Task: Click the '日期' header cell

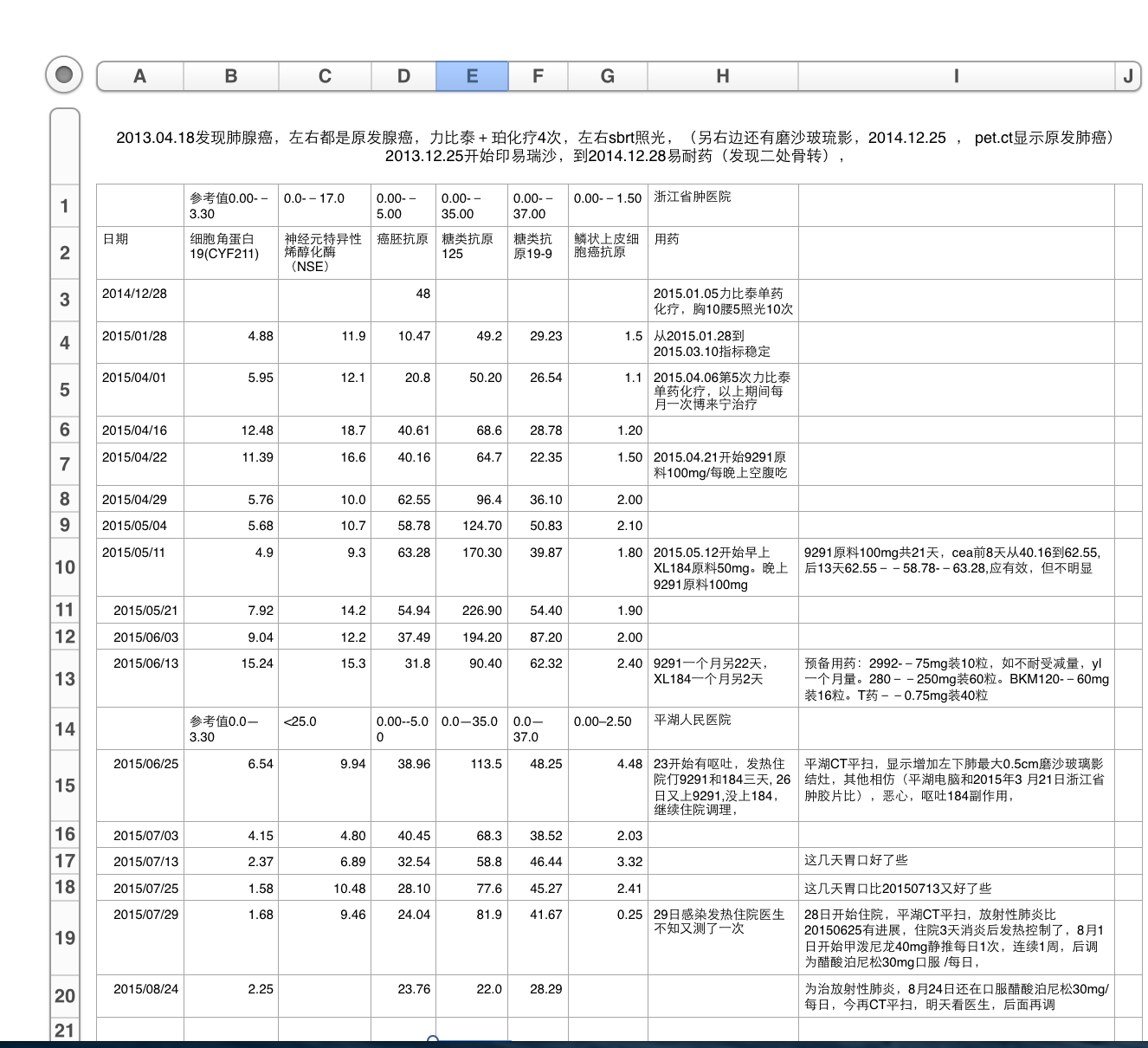Action: 140,253
